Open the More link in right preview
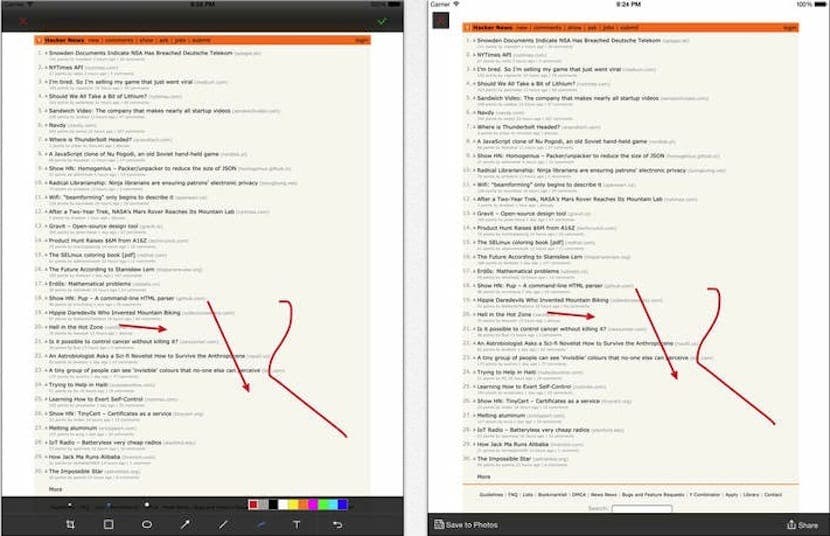Image resolution: width=830 pixels, height=536 pixels. pos(484,477)
